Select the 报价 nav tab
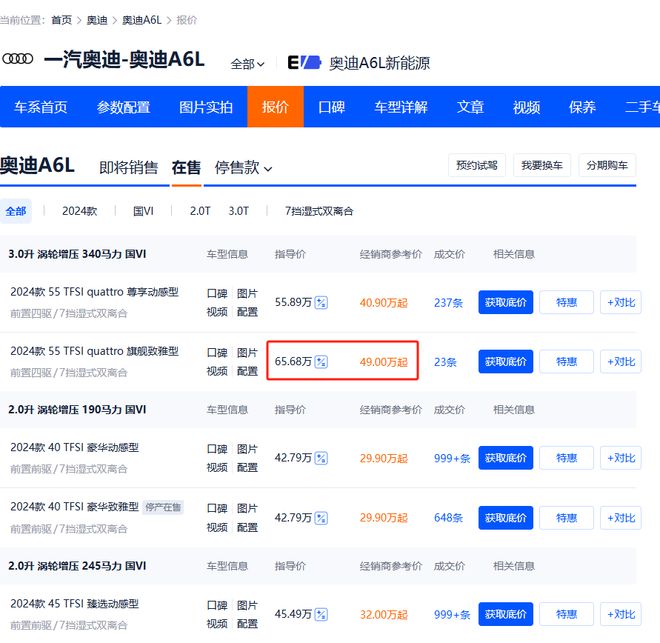This screenshot has width=660, height=643. coord(275,107)
